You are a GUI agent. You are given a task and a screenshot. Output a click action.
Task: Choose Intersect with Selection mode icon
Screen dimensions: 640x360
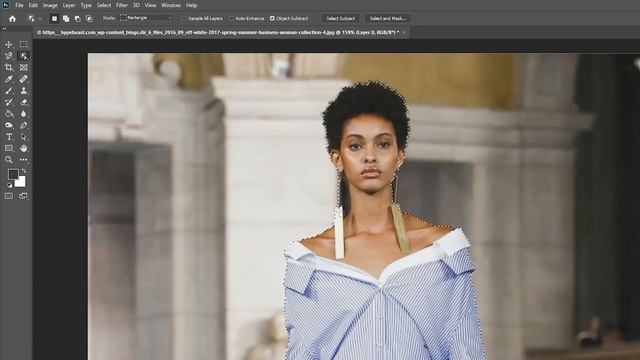(89, 18)
